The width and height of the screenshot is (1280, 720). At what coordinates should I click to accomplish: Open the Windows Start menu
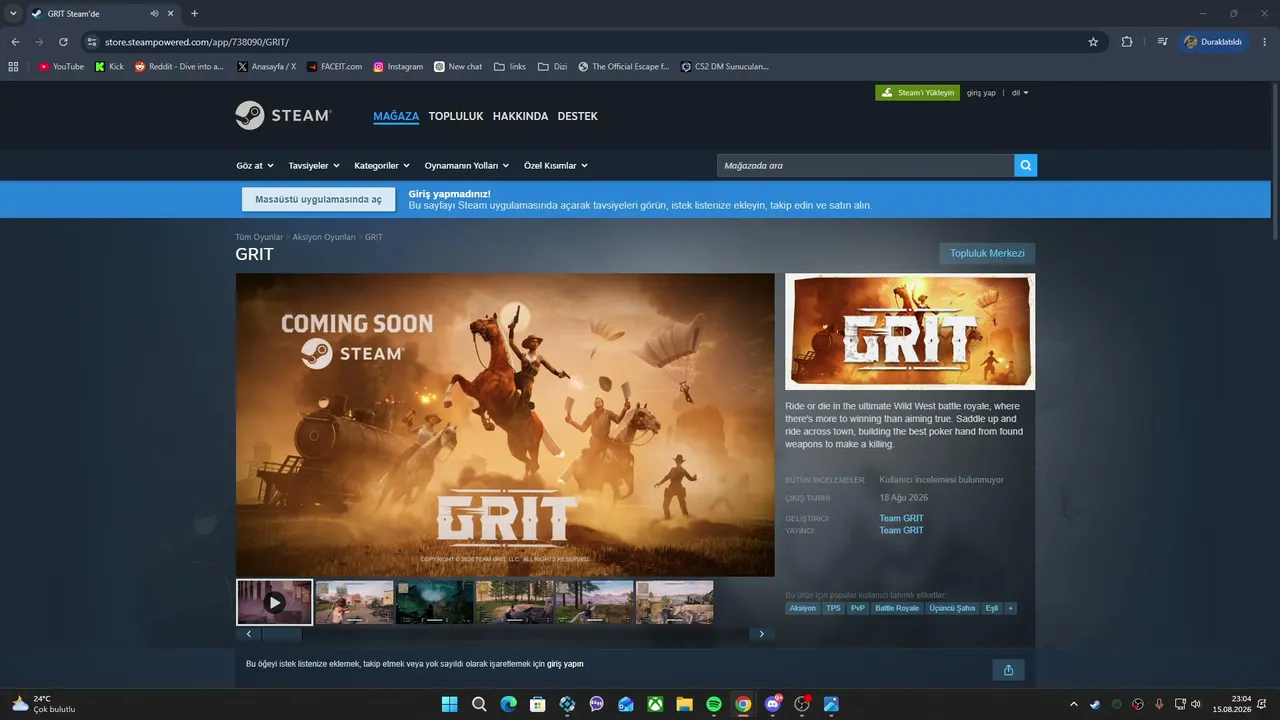[x=449, y=704]
